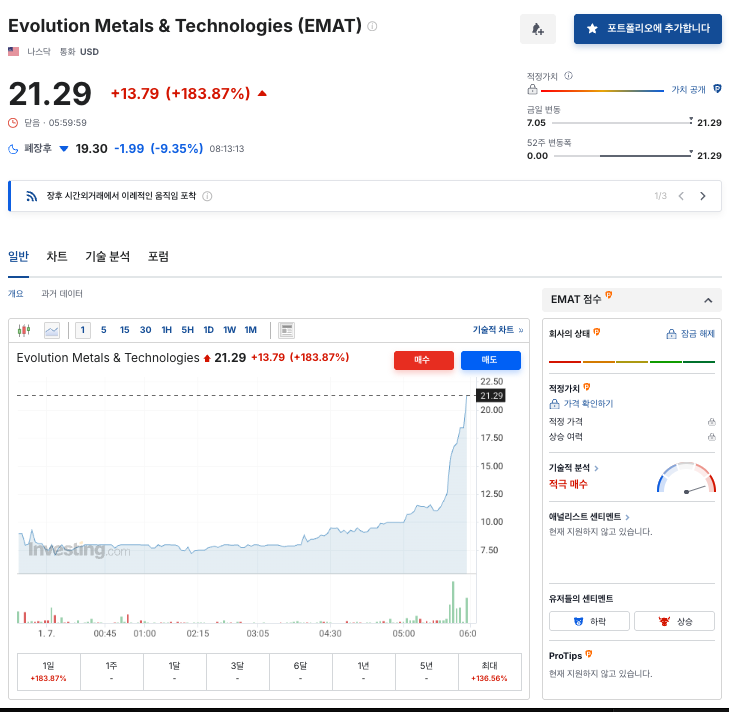Click Pro badge next to ProTips
729x712 pixels.
click(589, 654)
